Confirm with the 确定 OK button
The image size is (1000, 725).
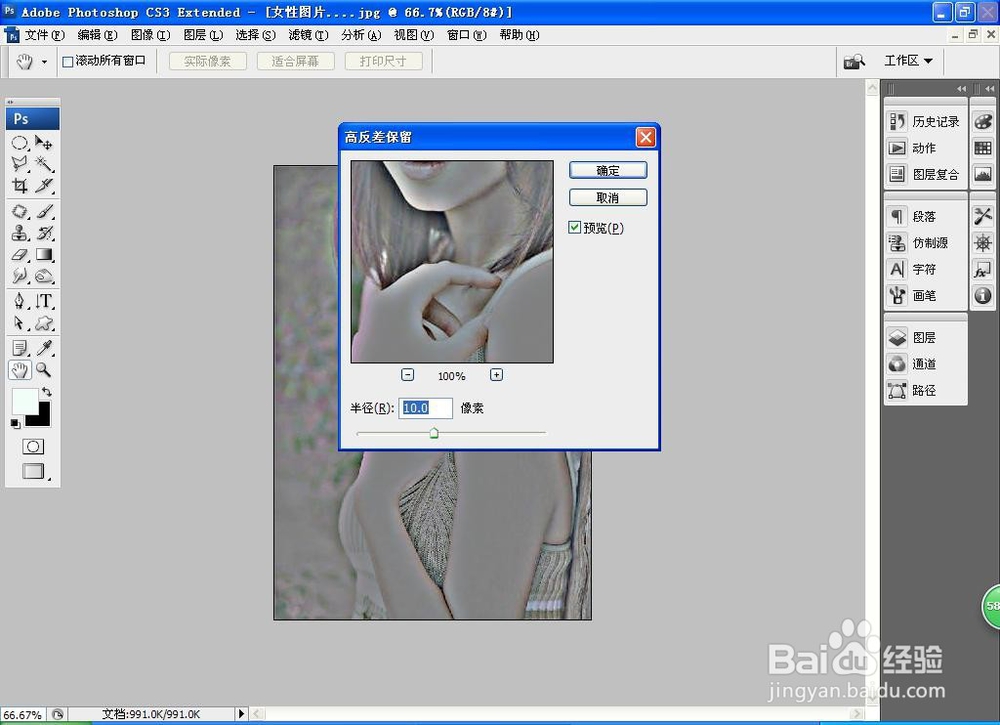point(607,169)
